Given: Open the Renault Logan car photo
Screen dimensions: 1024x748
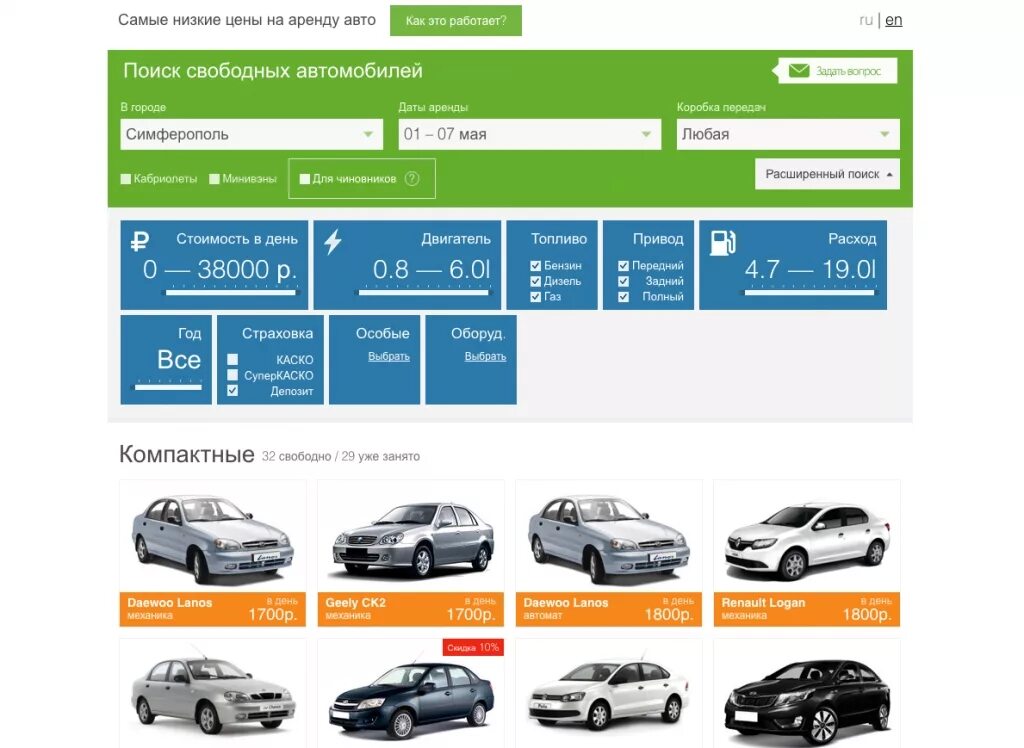Looking at the screenshot, I should pyautogui.click(x=807, y=537).
